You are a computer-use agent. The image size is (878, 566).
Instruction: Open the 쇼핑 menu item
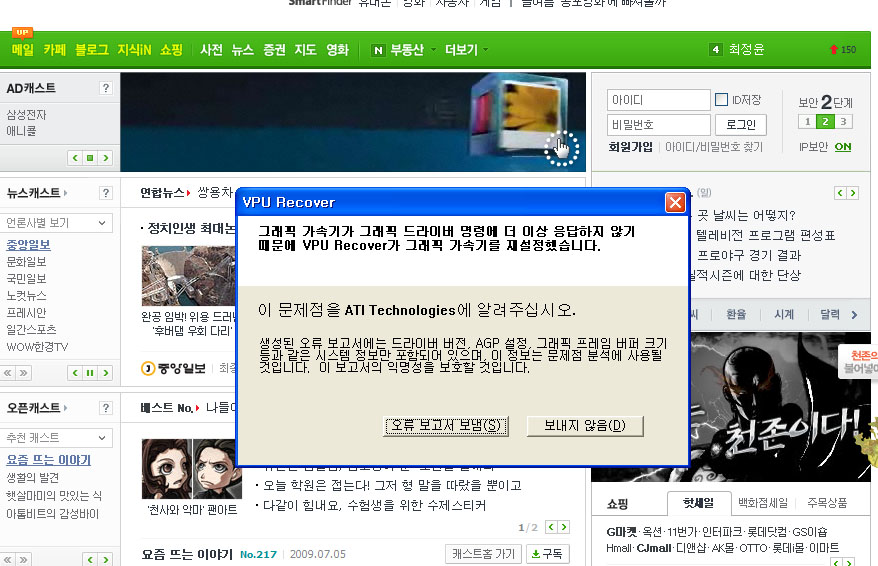171,50
